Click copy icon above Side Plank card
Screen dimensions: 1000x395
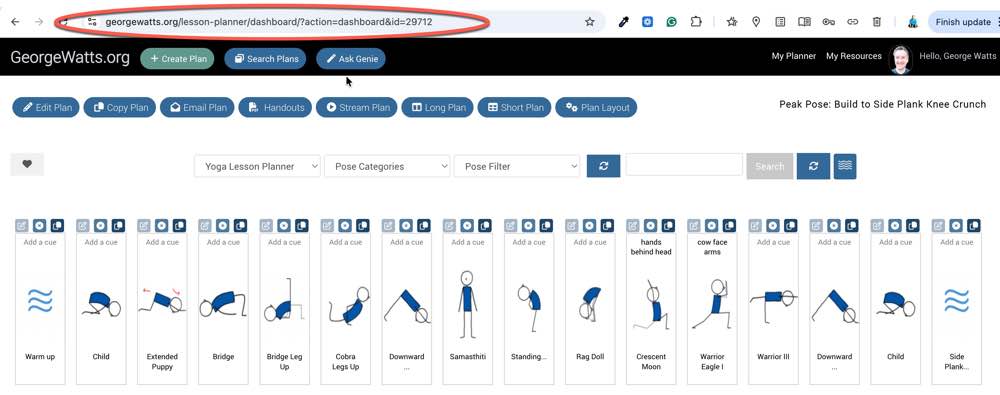click(974, 225)
